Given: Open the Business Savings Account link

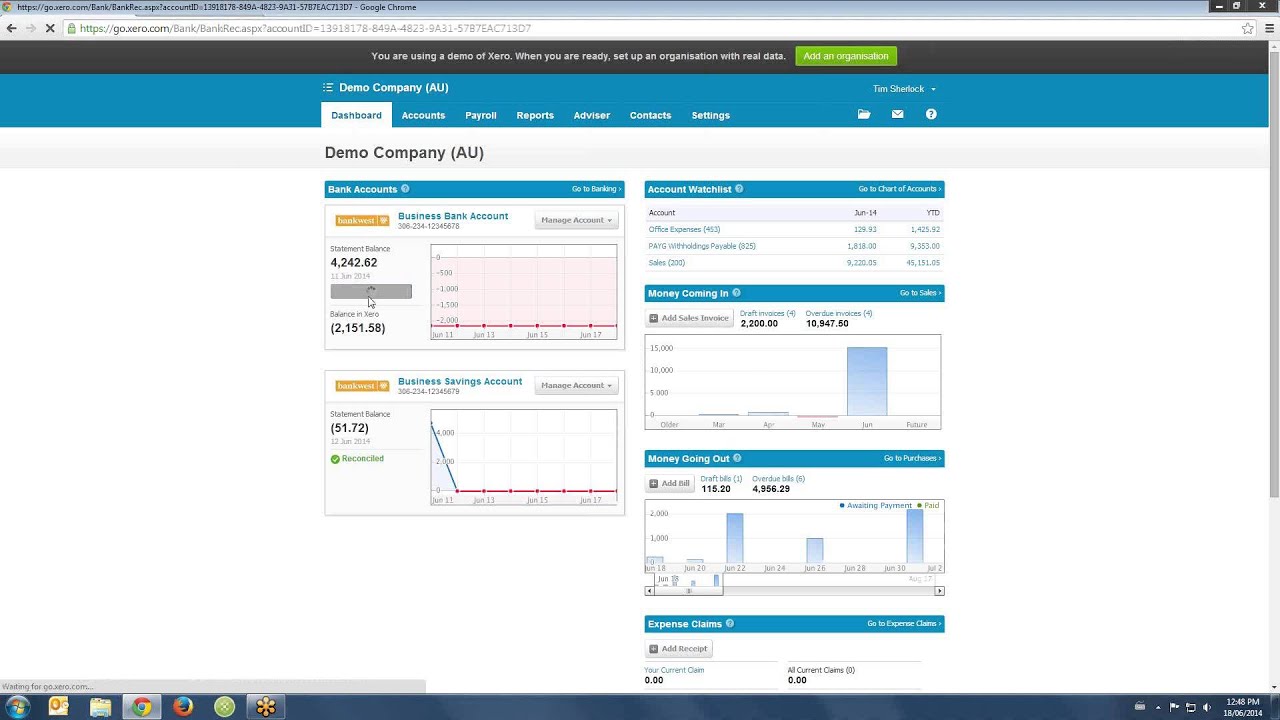Looking at the screenshot, I should coord(460,381).
